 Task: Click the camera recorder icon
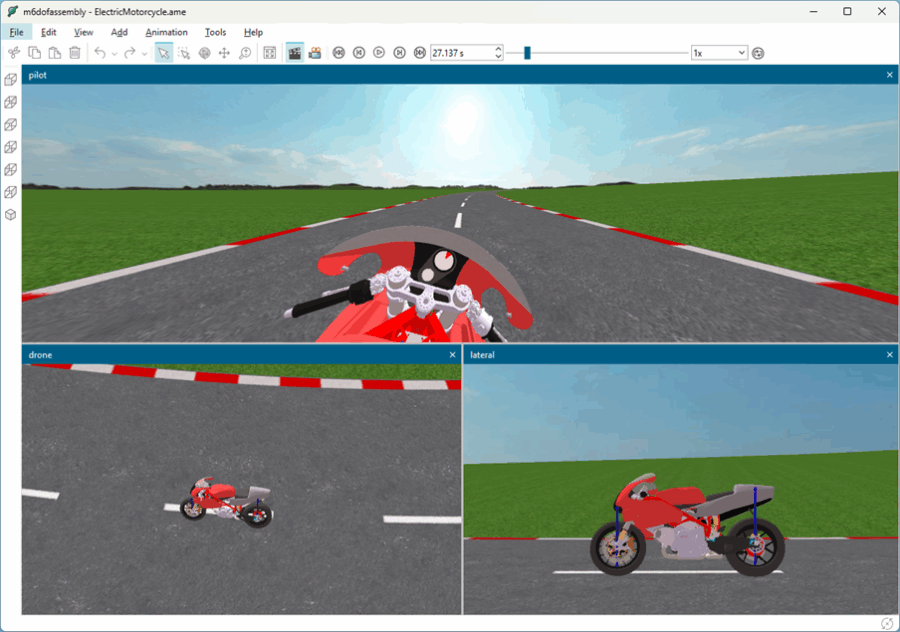315,53
